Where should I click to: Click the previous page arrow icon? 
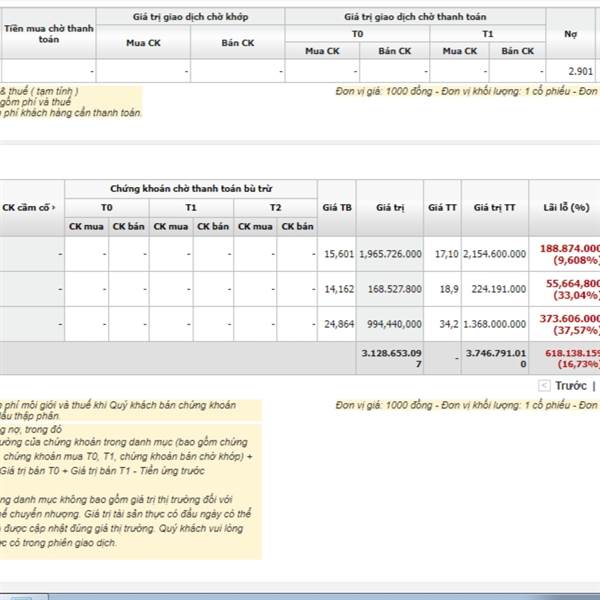tap(543, 385)
